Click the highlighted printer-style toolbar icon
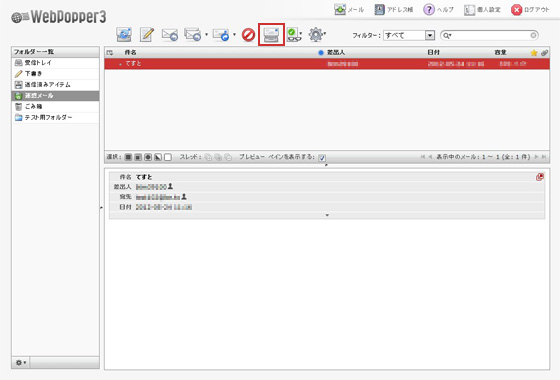 [271, 35]
